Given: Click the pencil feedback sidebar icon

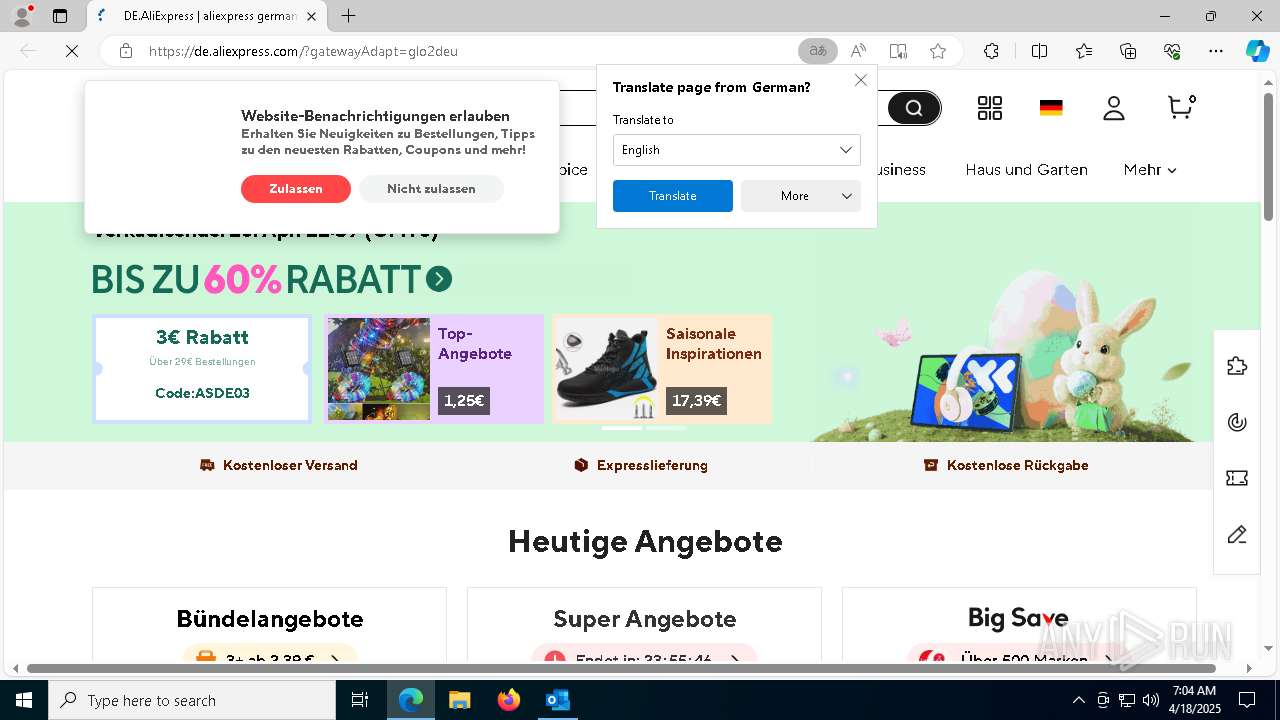Looking at the screenshot, I should (1237, 535).
